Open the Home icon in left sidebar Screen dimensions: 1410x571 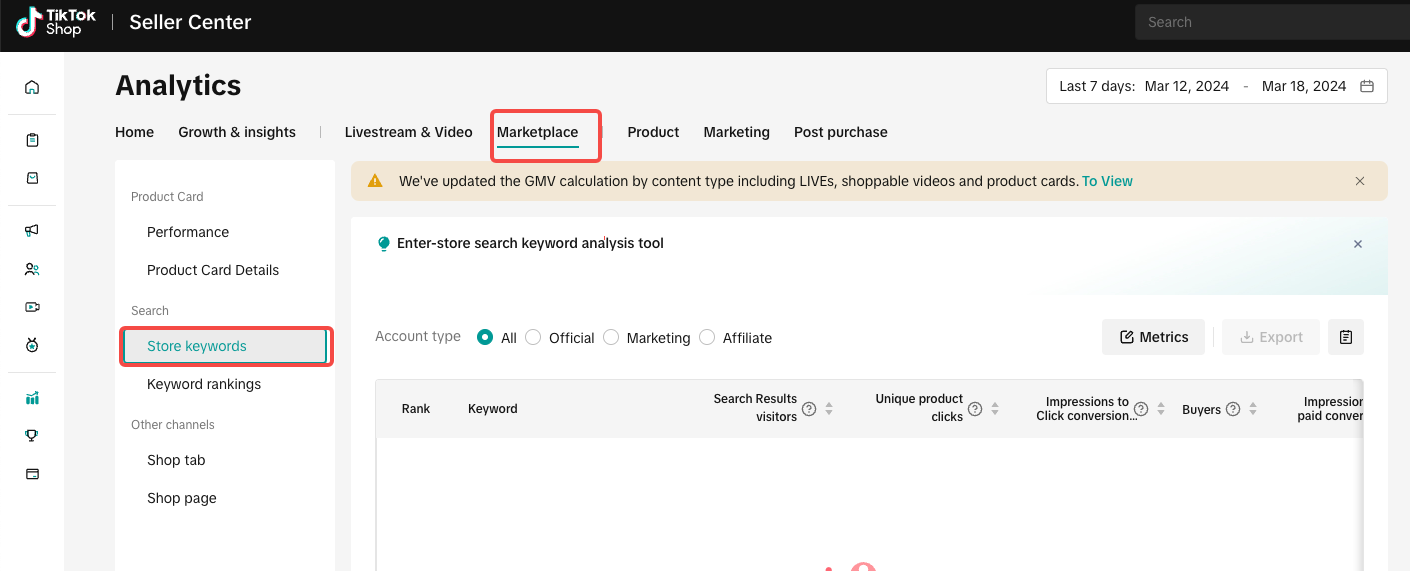[32, 87]
